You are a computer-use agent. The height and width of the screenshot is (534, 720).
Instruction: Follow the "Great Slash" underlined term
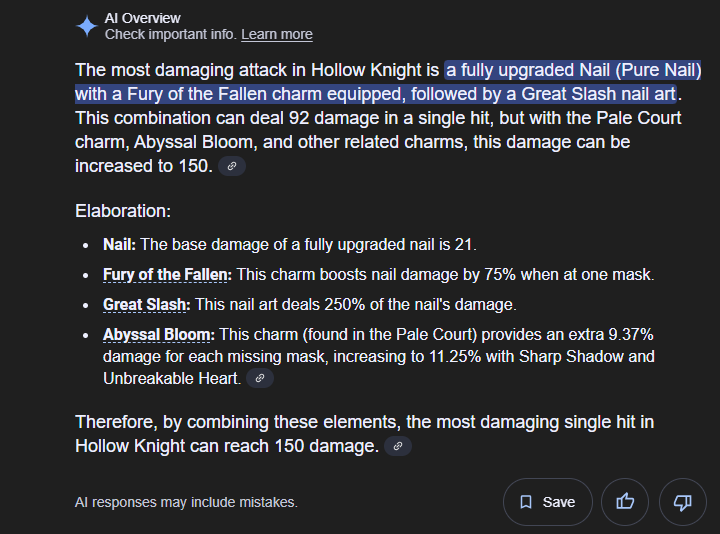click(x=146, y=304)
